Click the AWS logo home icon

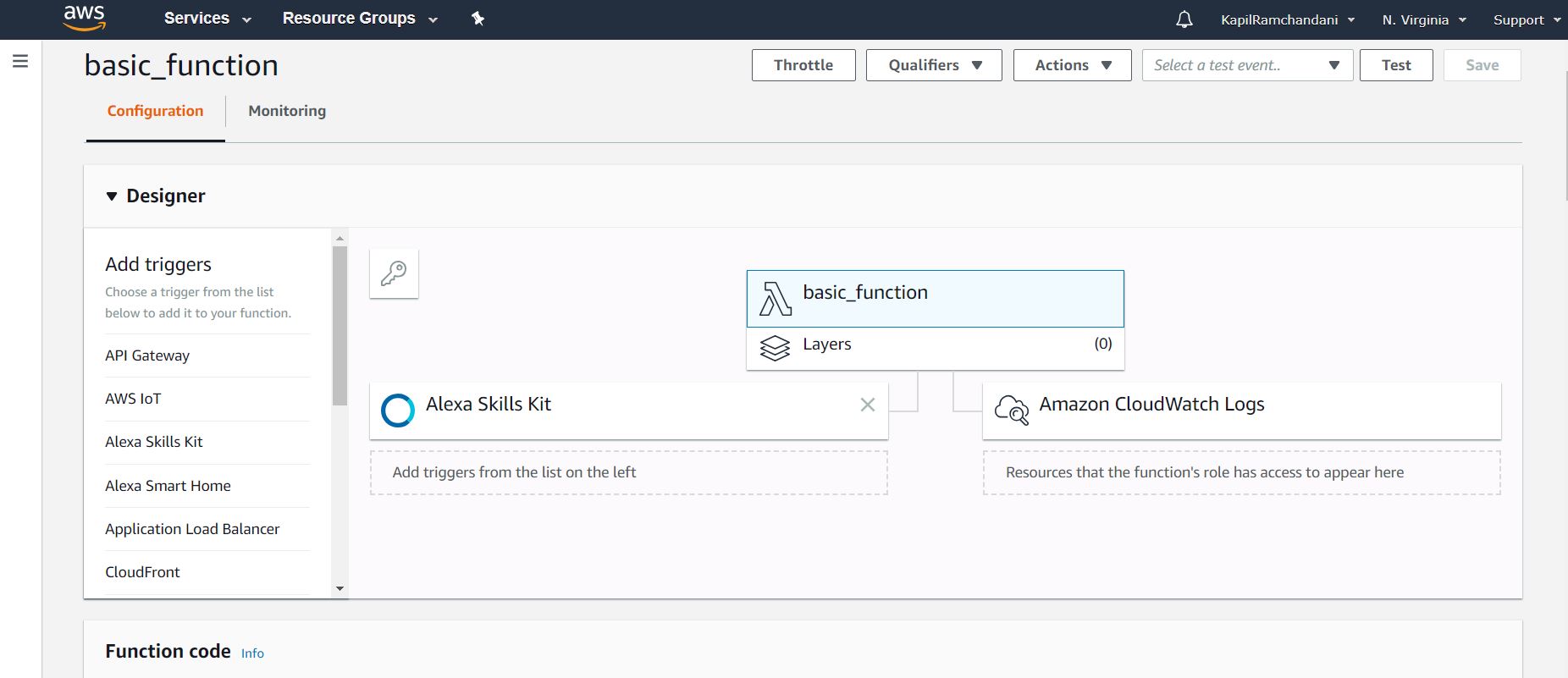coord(84,18)
